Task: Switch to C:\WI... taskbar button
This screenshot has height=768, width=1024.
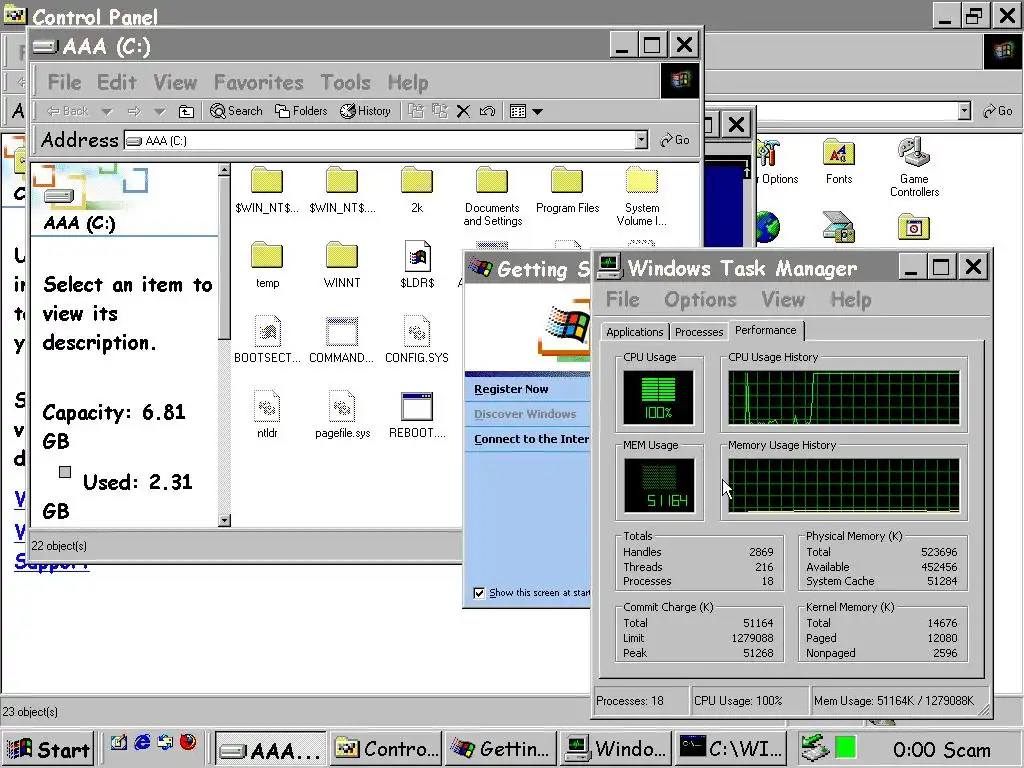Action: [731, 748]
